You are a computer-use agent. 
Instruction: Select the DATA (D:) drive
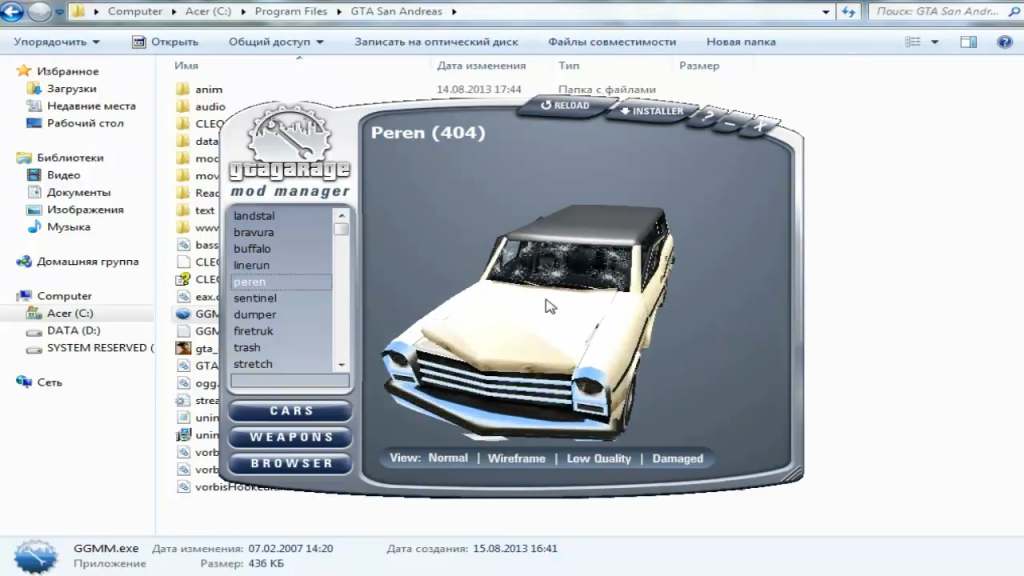[64, 330]
